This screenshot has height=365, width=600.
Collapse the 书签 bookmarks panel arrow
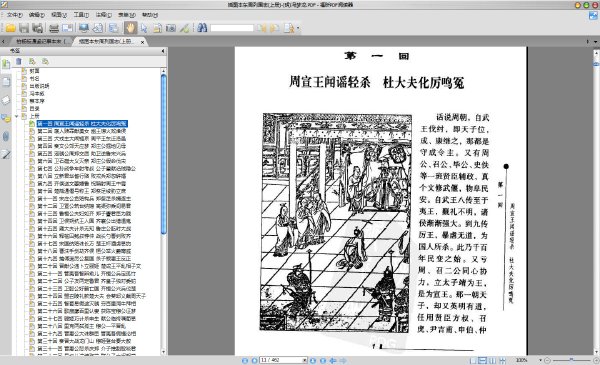pyautogui.click(x=163, y=51)
